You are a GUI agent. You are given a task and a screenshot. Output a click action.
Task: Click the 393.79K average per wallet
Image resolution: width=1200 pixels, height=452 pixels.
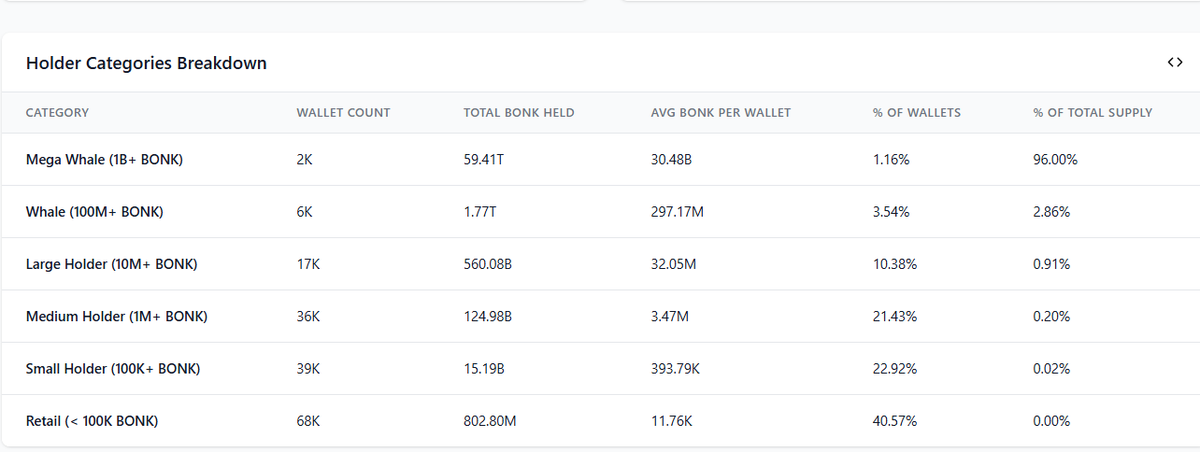pos(676,369)
